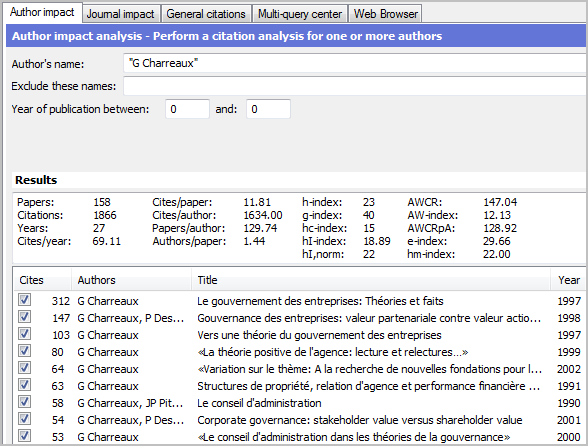The height and width of the screenshot is (446, 588).
Task: Uncheck the 80-cites théorie positive de l'agence paper
Action: (24, 351)
